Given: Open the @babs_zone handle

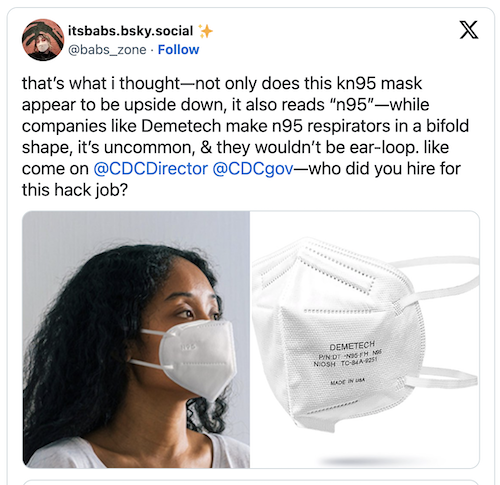Looking at the screenshot, I should 107,50.
